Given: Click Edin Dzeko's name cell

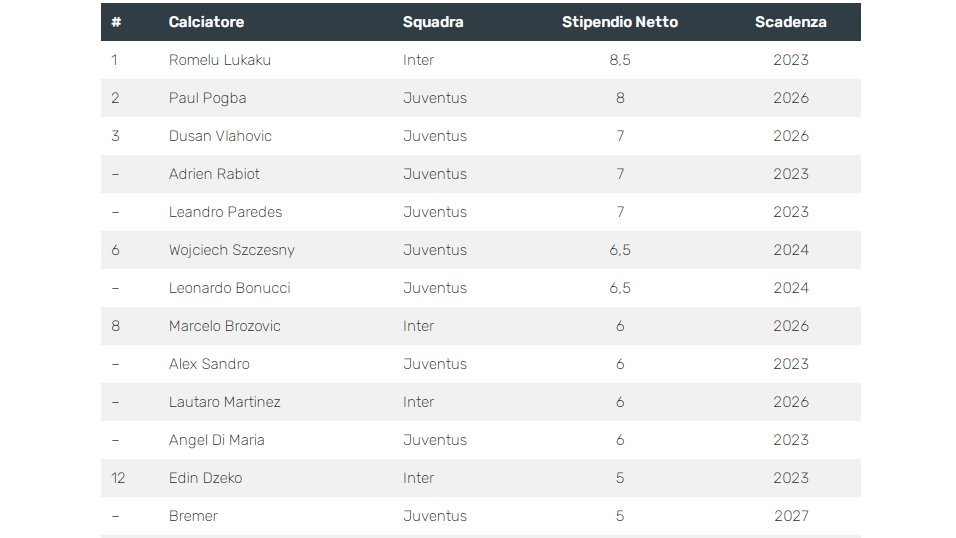Looking at the screenshot, I should click(x=205, y=478).
